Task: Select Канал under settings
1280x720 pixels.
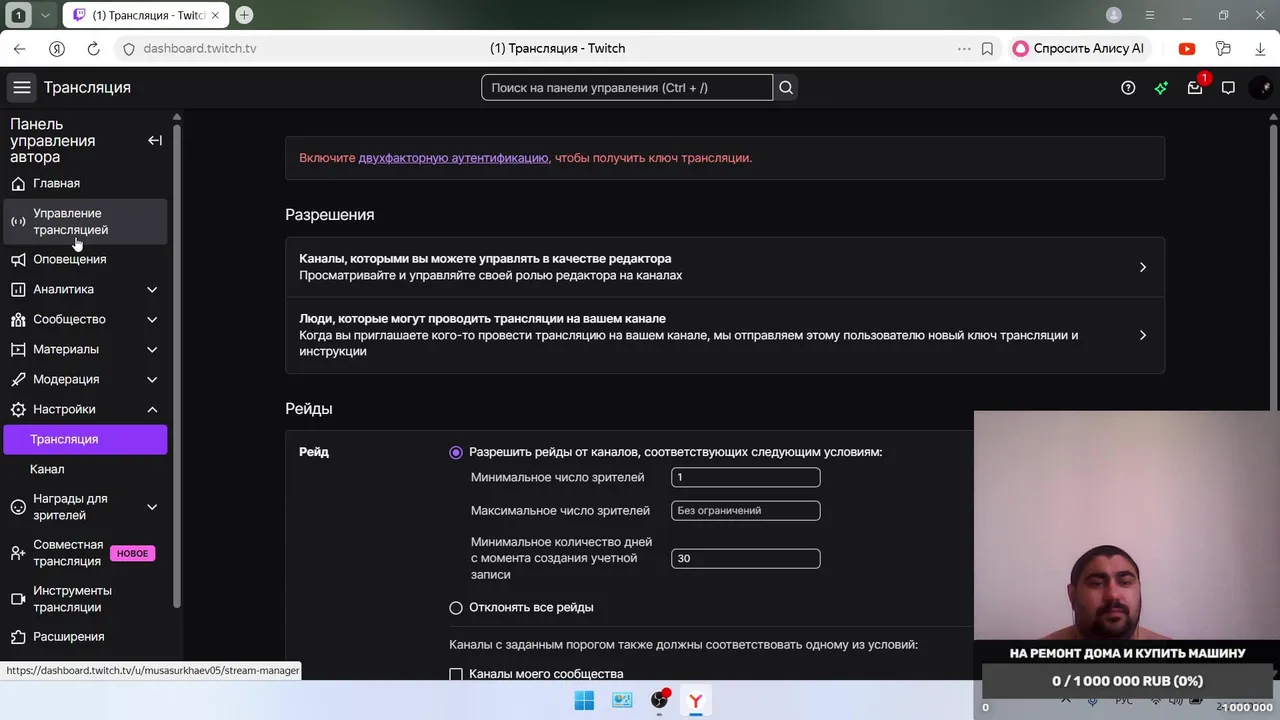Action: click(x=85, y=469)
